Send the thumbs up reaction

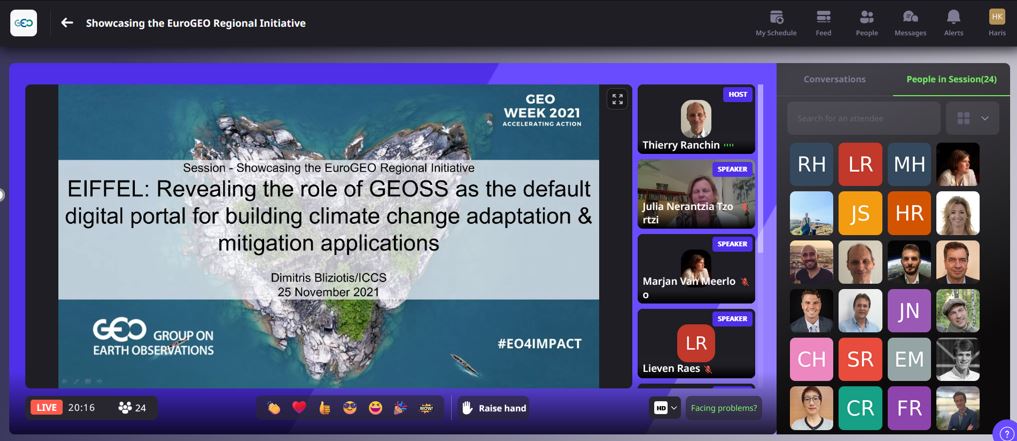(324, 408)
